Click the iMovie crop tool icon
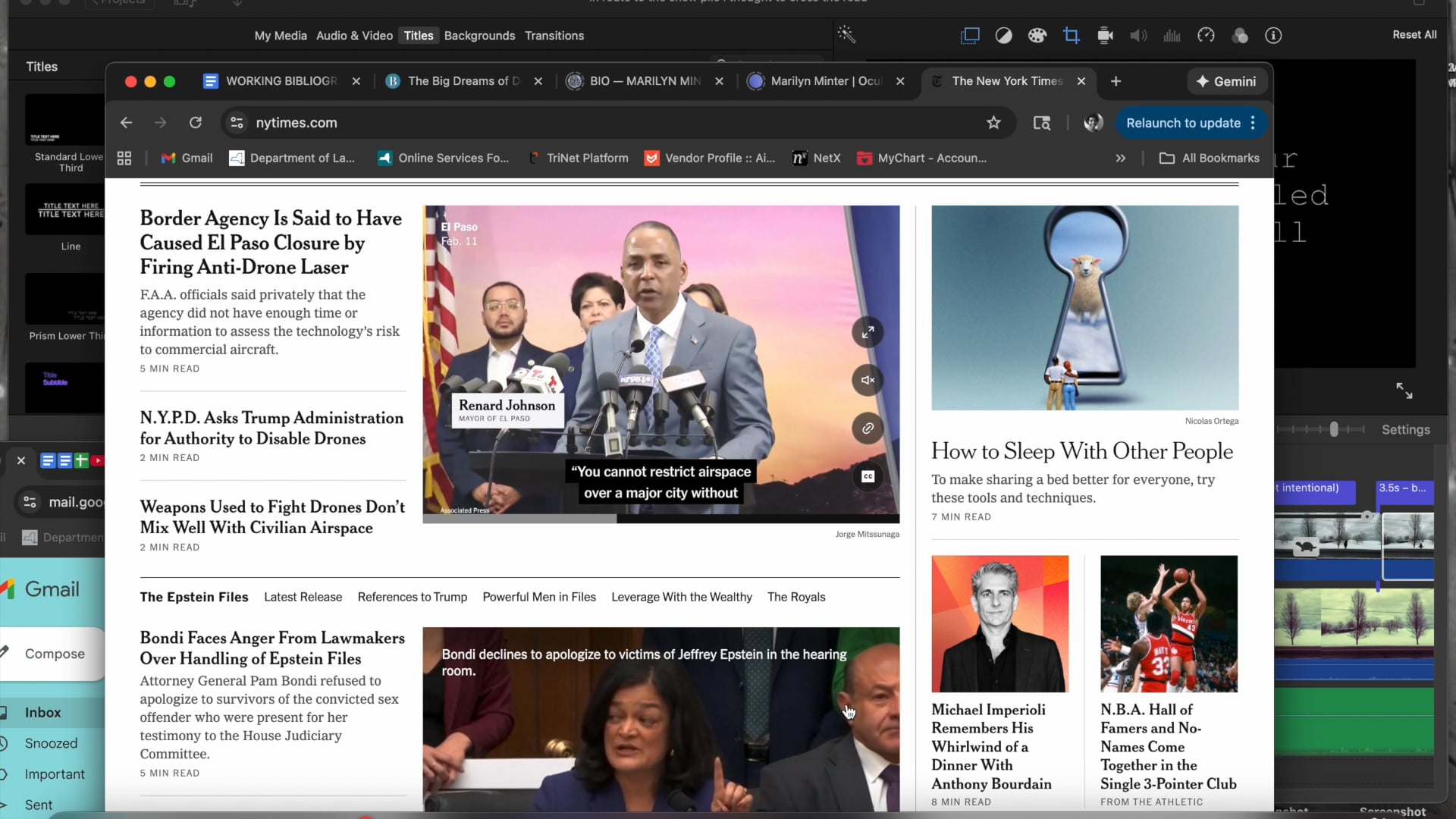 (1071, 36)
